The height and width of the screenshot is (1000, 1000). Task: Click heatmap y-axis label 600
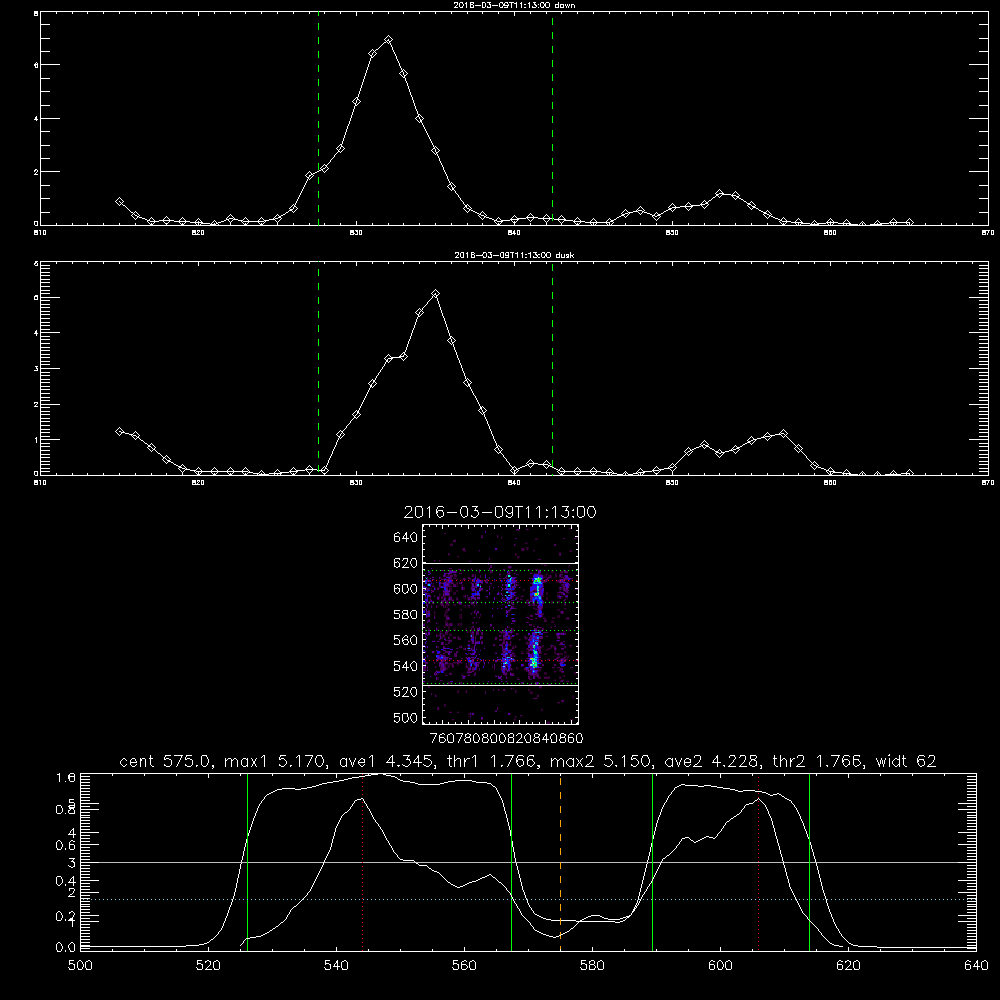pos(406,589)
